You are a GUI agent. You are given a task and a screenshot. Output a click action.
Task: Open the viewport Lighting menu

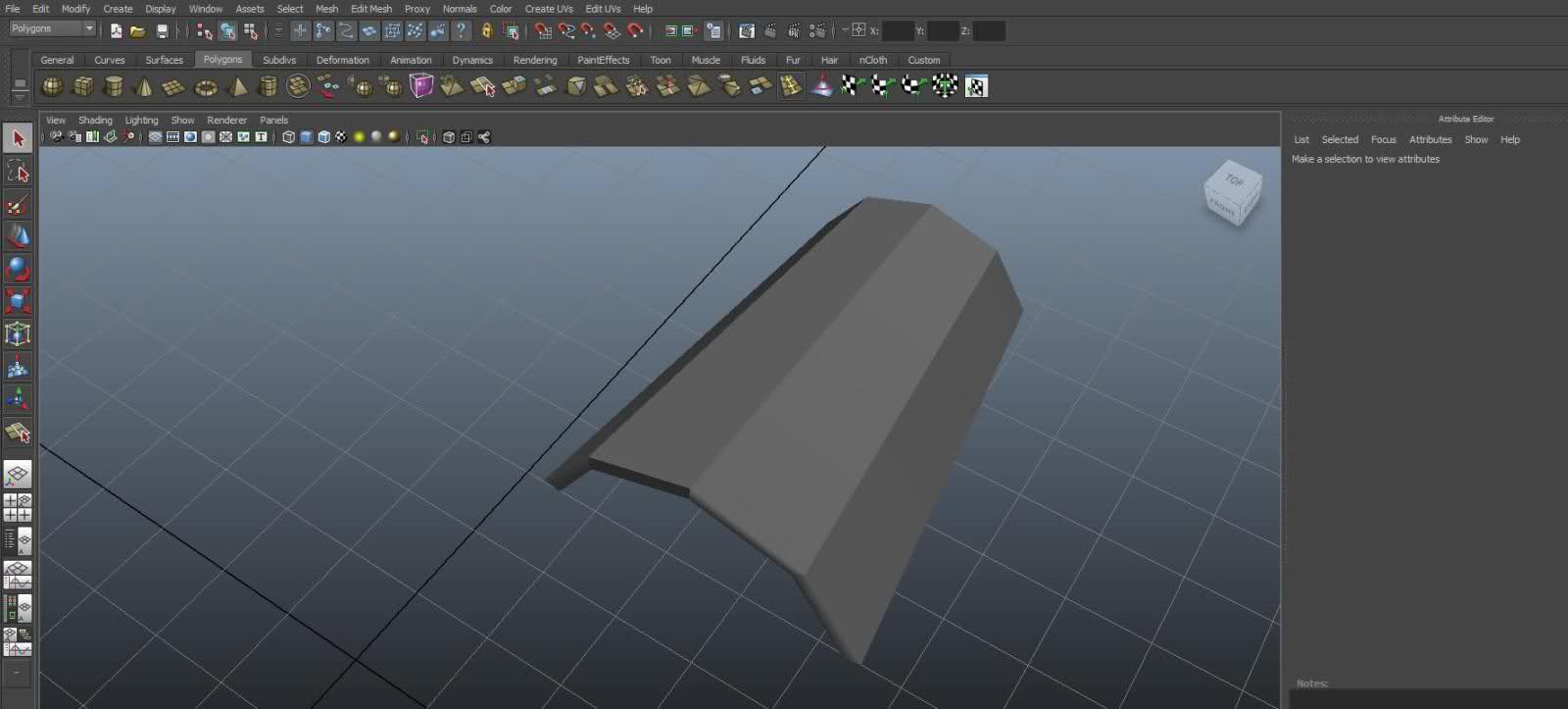(x=141, y=121)
